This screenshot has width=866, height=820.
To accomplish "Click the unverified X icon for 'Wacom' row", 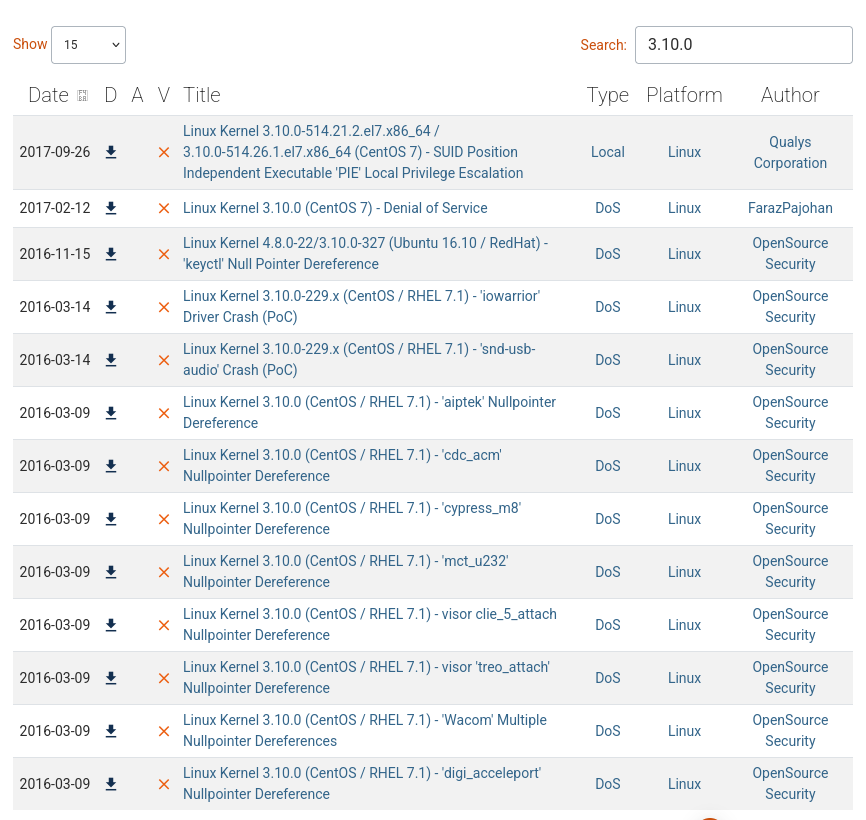I will [164, 731].
